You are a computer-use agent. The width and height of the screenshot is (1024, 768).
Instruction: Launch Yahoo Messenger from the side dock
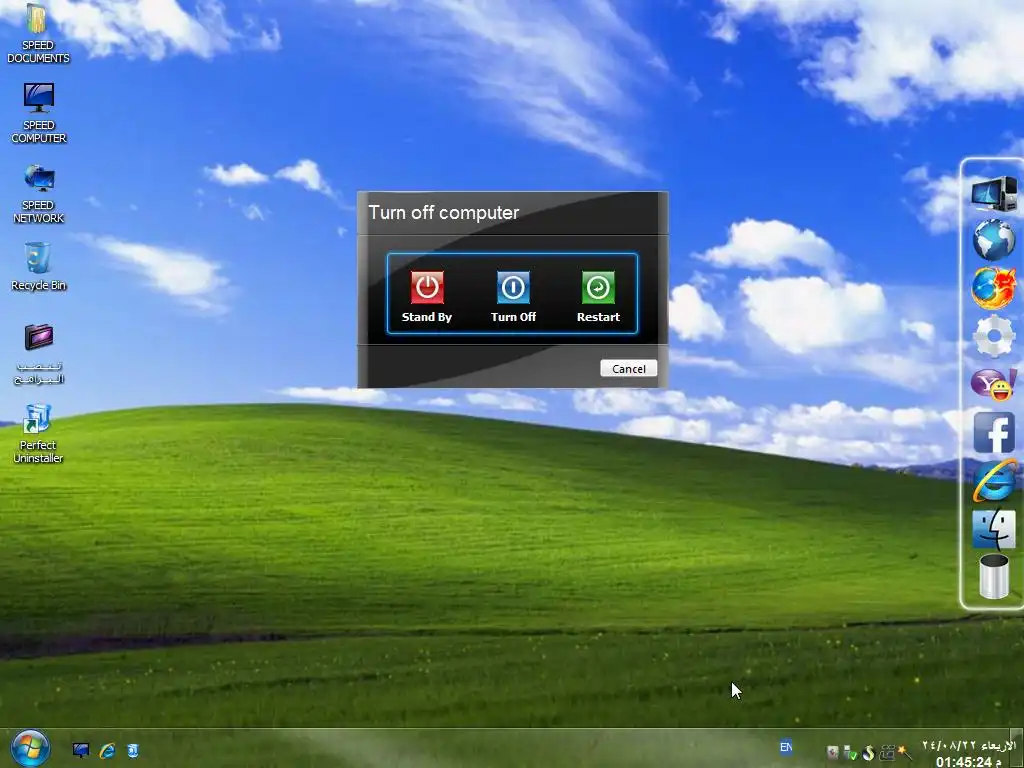pos(993,384)
